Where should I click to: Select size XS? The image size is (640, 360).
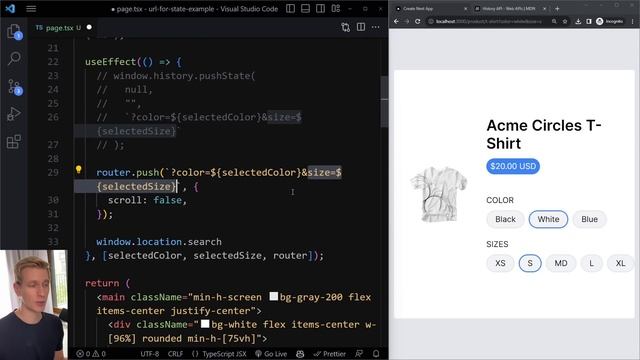(x=500, y=263)
